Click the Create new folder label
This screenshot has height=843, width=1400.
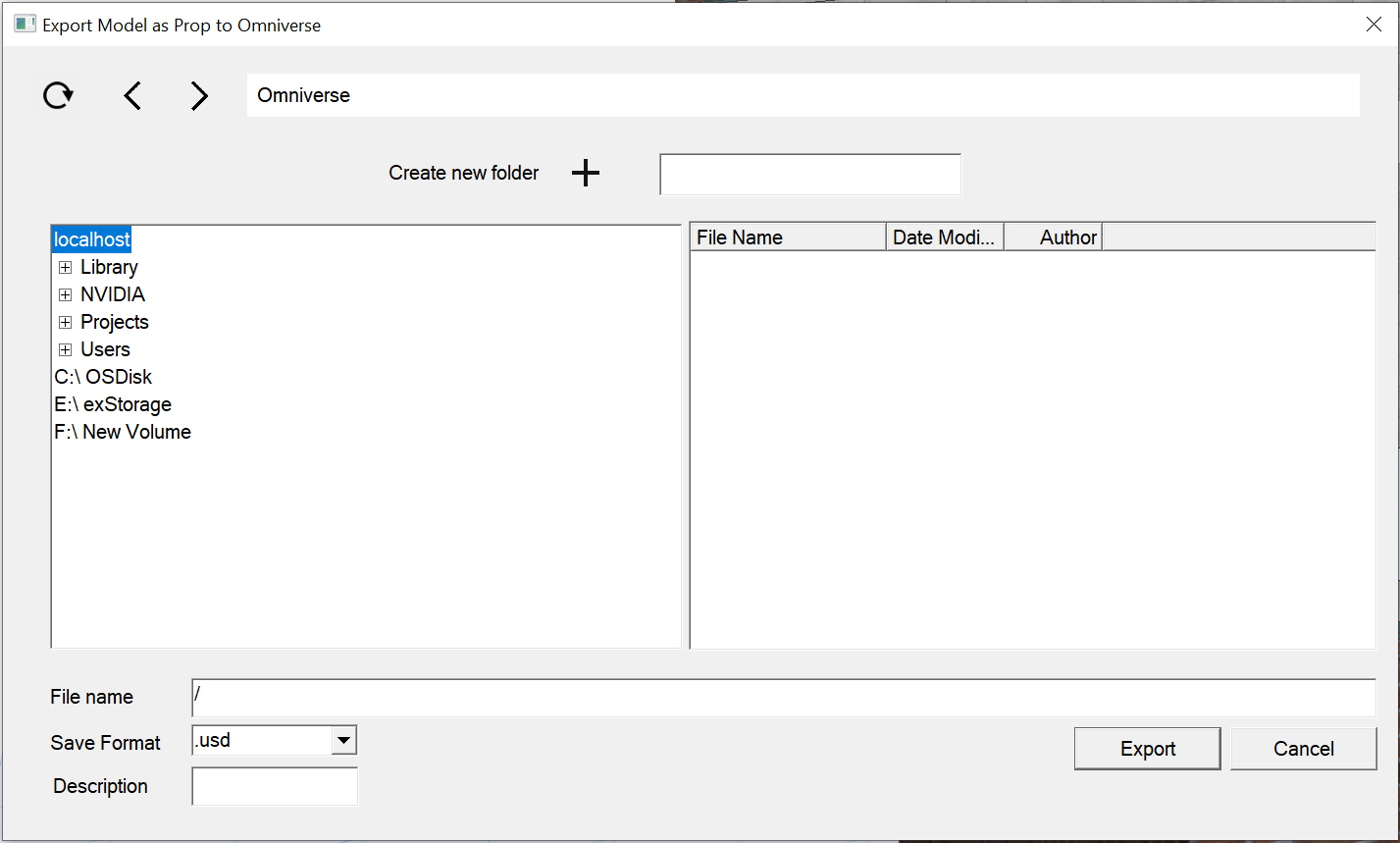pyautogui.click(x=464, y=173)
